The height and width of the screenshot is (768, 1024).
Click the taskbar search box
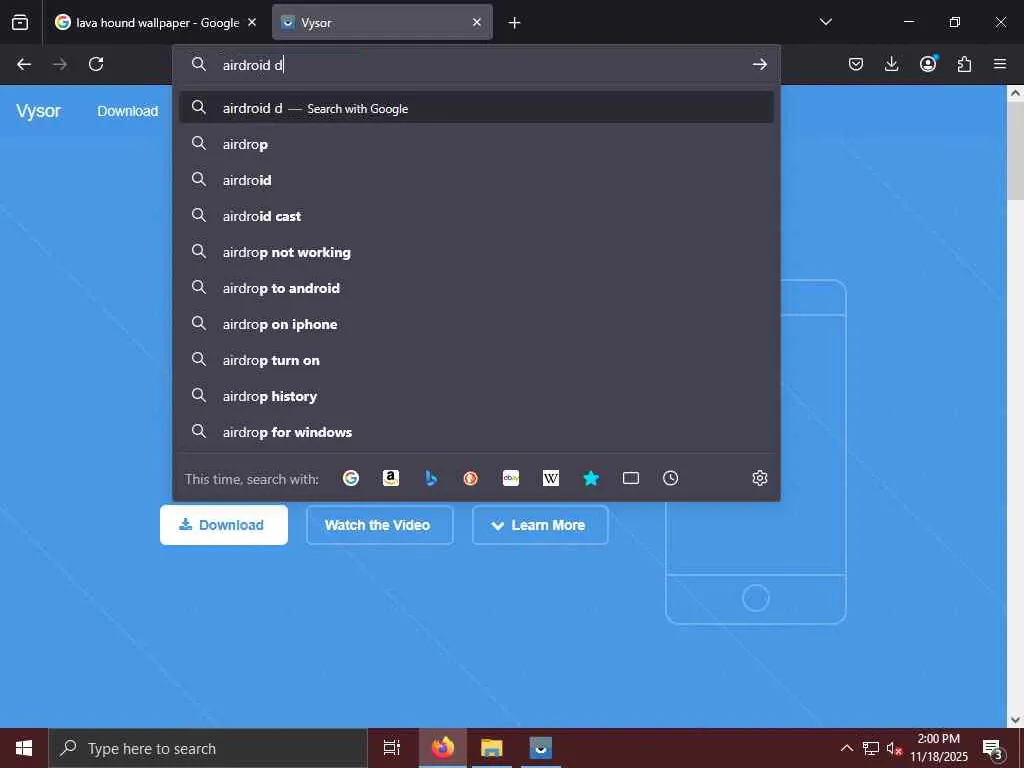tap(208, 748)
